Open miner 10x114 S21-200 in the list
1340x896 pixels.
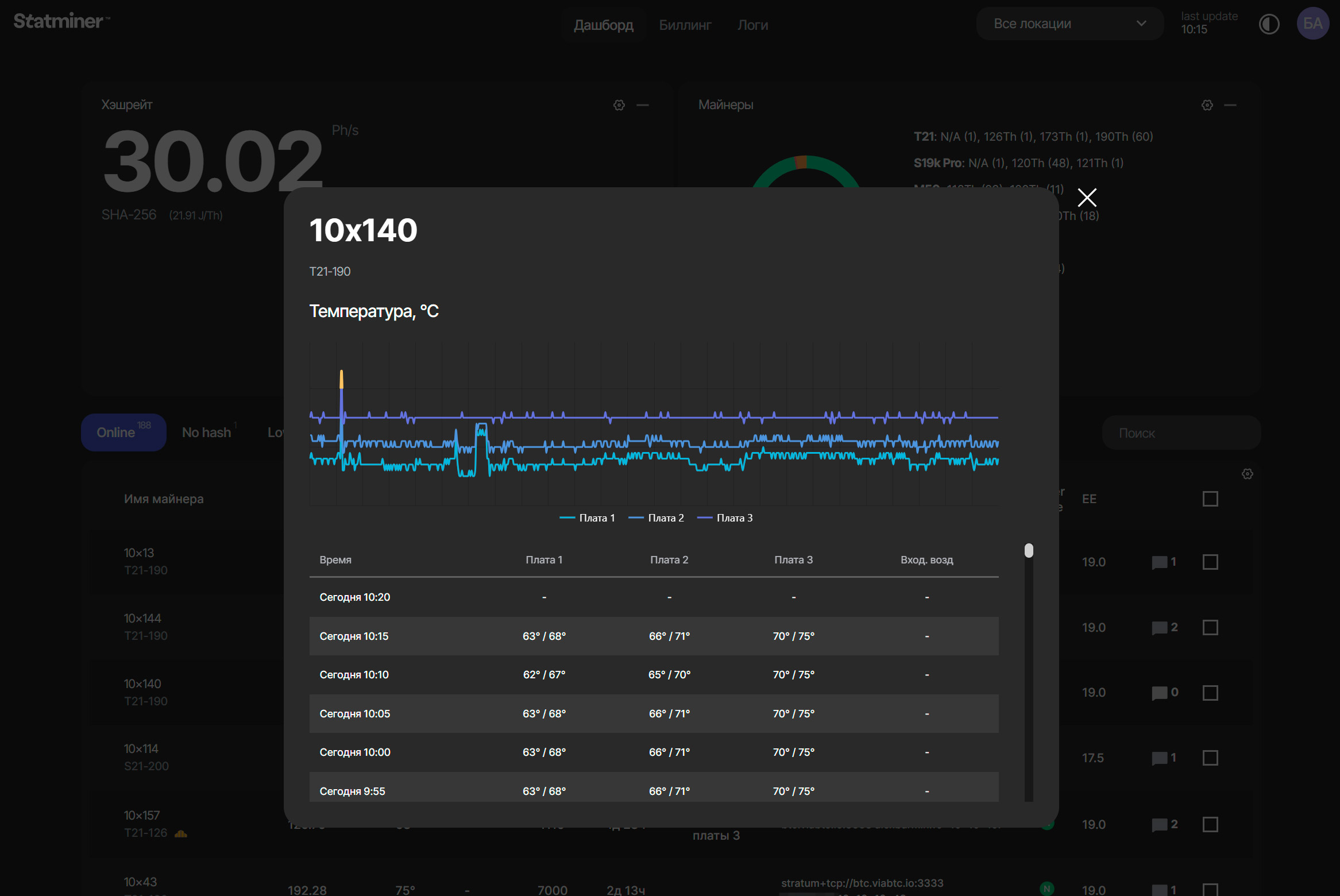point(146,758)
